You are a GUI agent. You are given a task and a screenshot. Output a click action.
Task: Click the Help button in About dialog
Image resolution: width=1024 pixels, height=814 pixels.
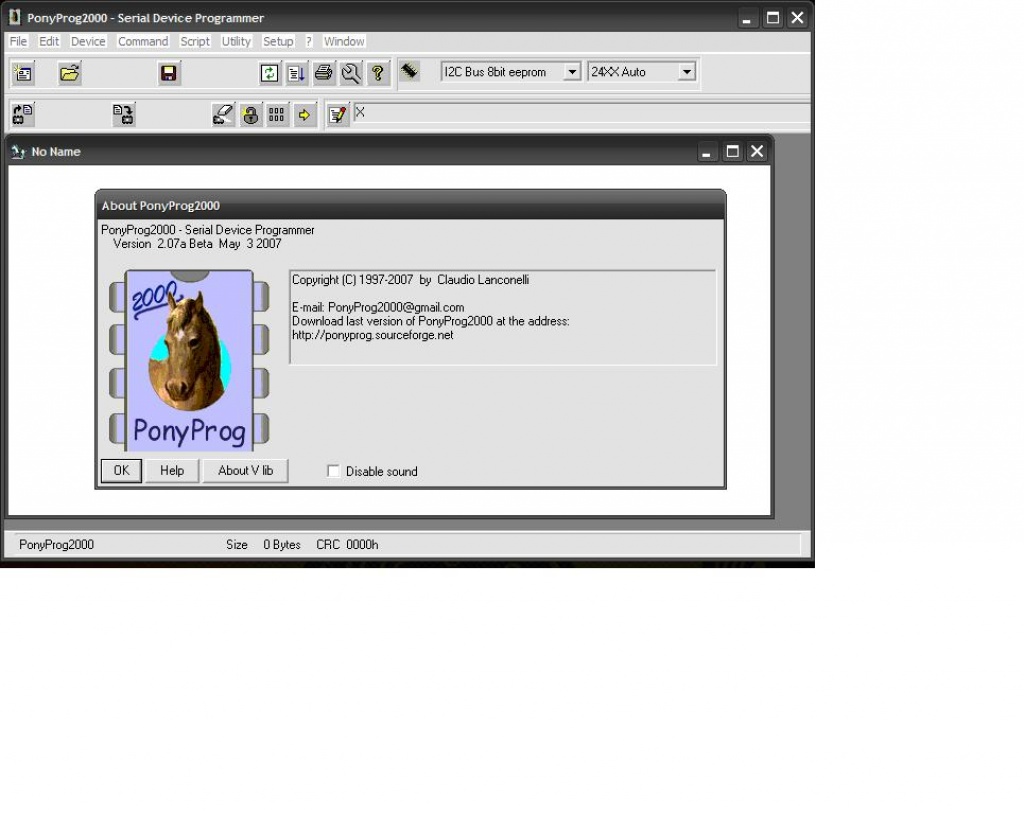(172, 471)
